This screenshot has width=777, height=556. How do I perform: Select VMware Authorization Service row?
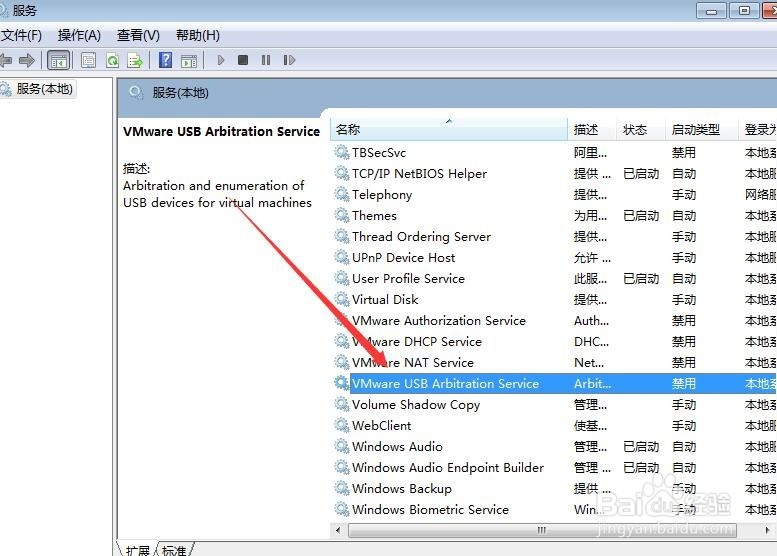[x=554, y=321]
